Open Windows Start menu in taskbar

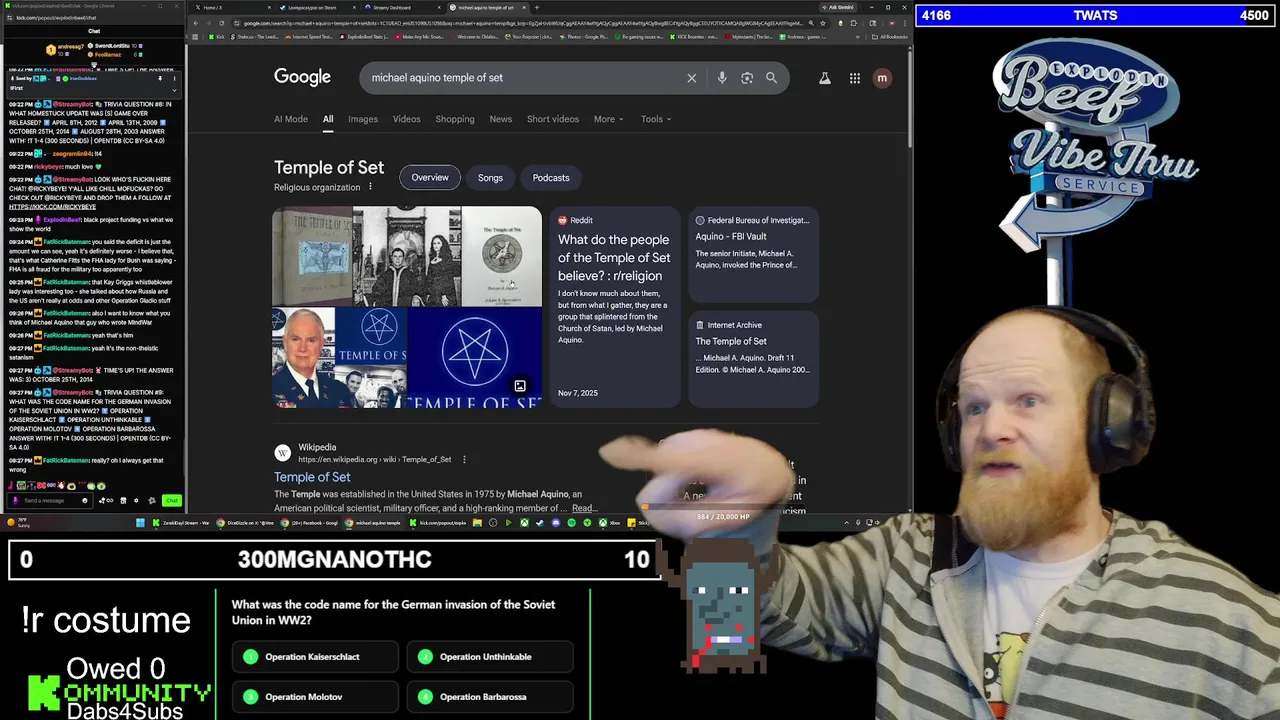pyautogui.click(x=140, y=522)
